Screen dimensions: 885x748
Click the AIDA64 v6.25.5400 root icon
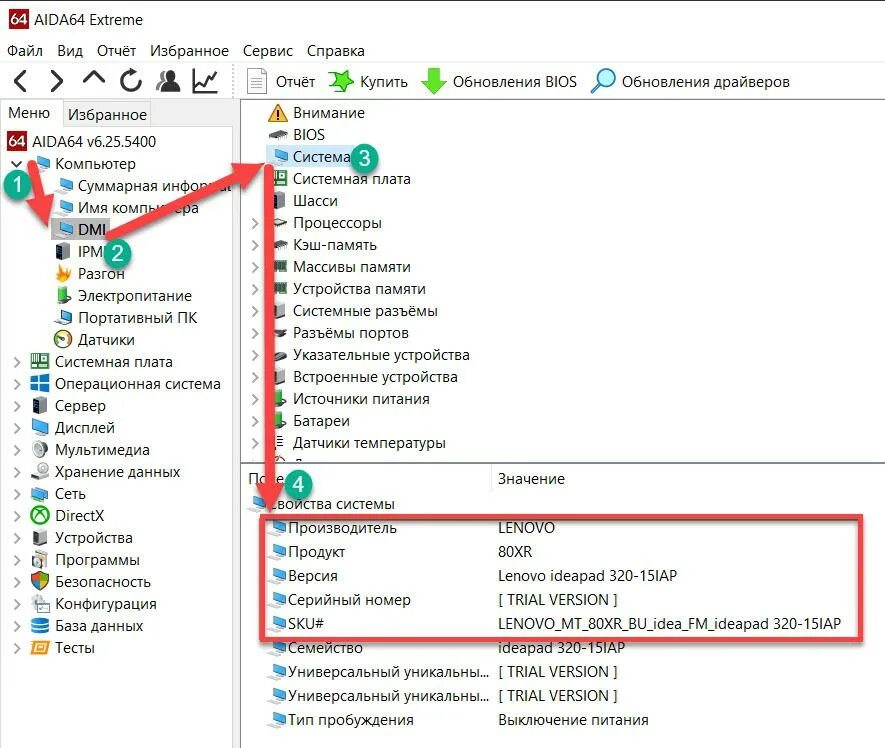click(x=16, y=141)
